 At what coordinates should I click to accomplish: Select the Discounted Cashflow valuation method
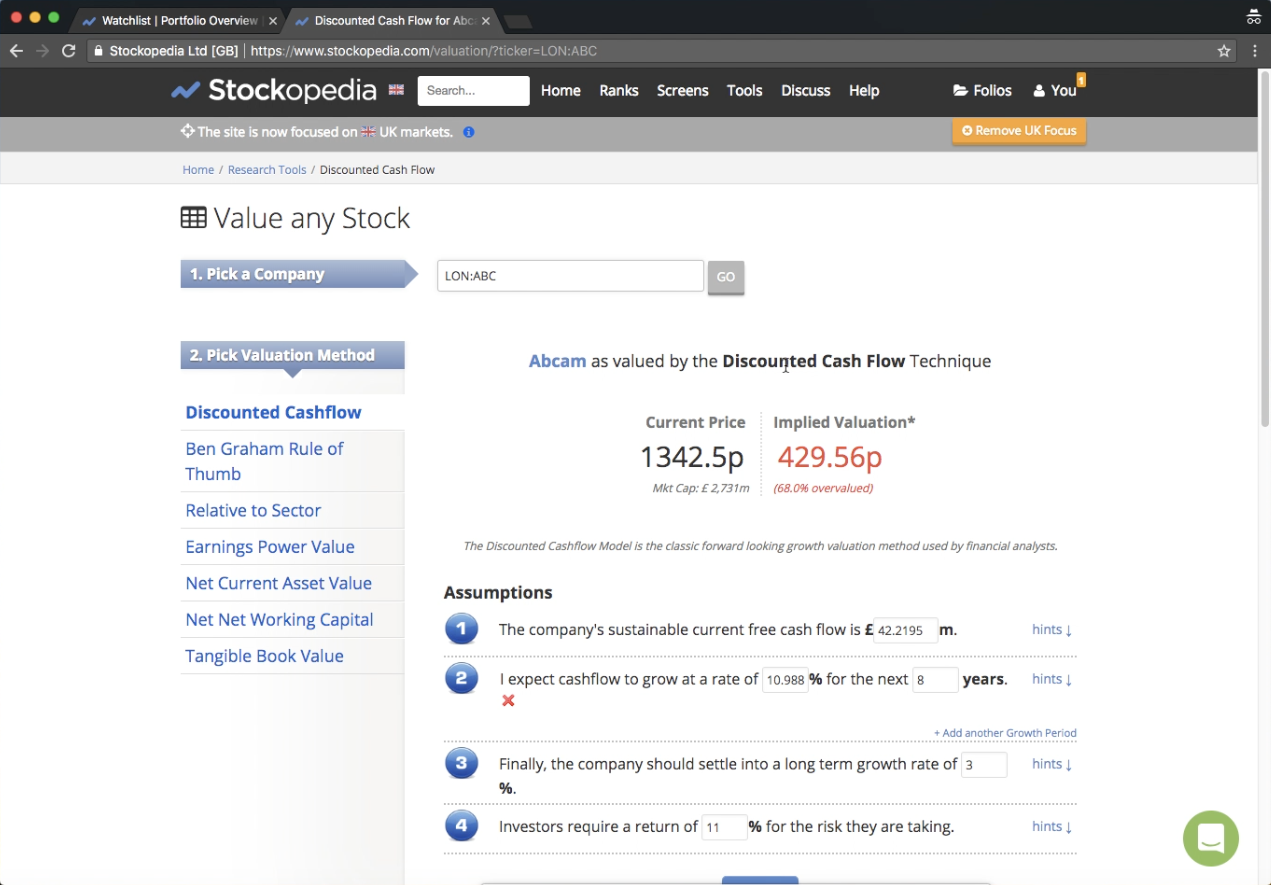coord(273,412)
